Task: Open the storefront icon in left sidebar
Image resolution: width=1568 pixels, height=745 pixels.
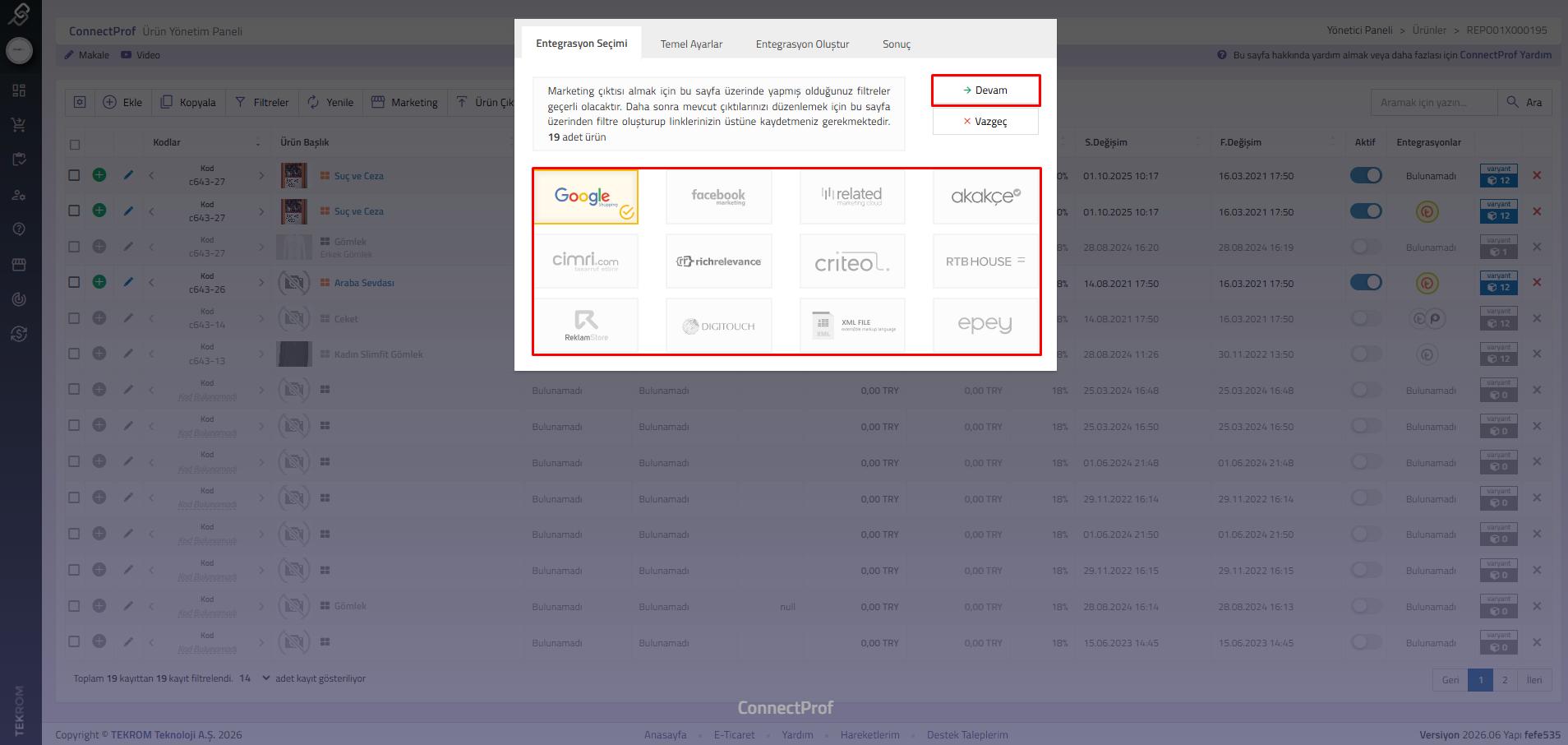Action: pos(19,265)
